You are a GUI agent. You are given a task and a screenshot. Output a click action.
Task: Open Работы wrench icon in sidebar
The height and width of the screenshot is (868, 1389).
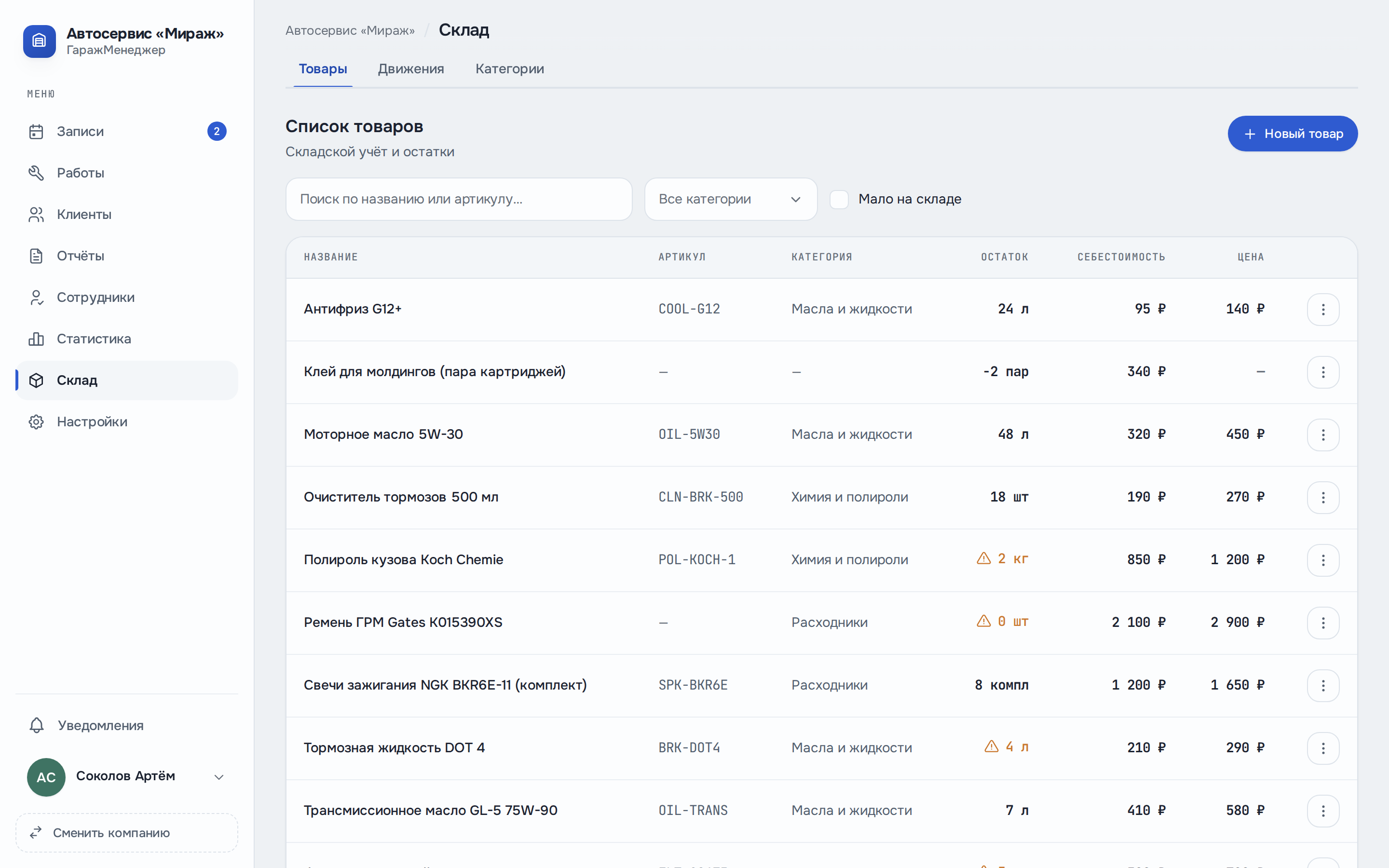pos(36,173)
